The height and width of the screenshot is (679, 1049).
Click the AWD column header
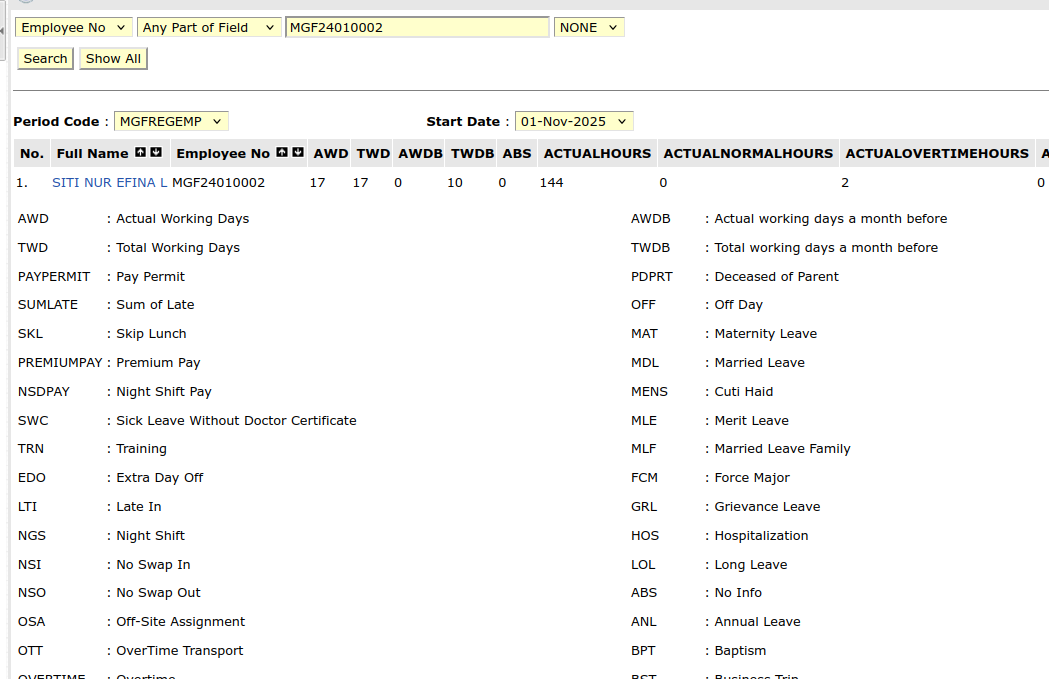click(330, 154)
